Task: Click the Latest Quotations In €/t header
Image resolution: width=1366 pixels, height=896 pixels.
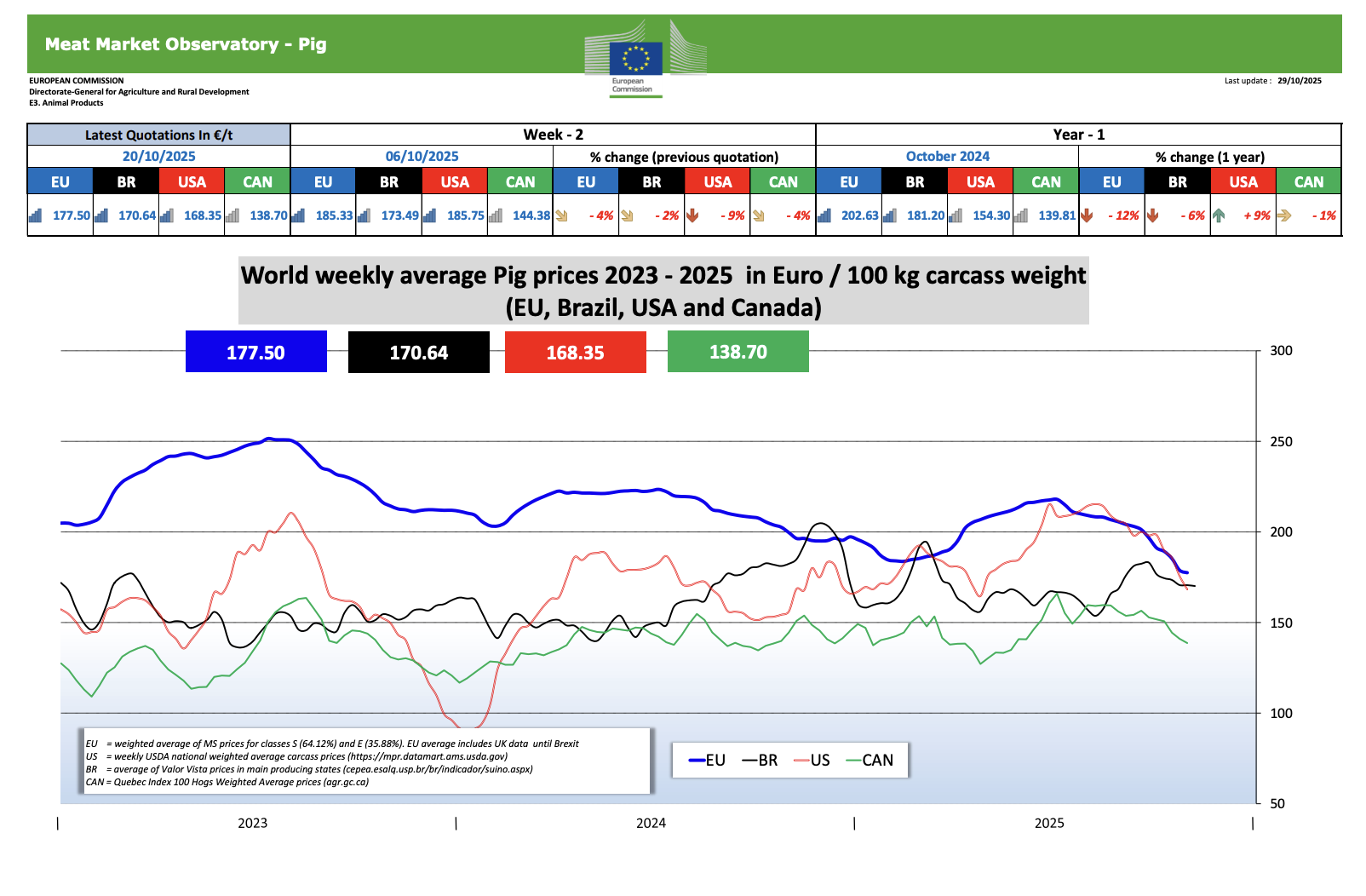Action: (158, 135)
